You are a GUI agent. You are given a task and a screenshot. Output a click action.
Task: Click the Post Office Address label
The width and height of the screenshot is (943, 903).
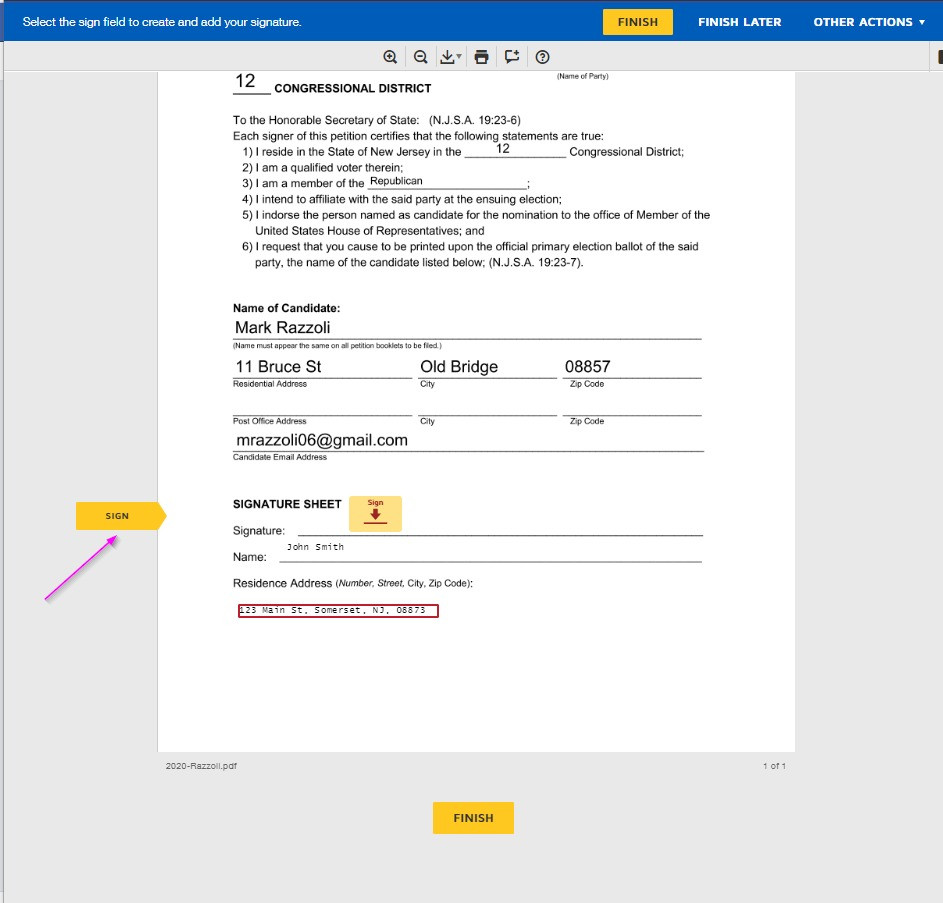[x=269, y=421]
